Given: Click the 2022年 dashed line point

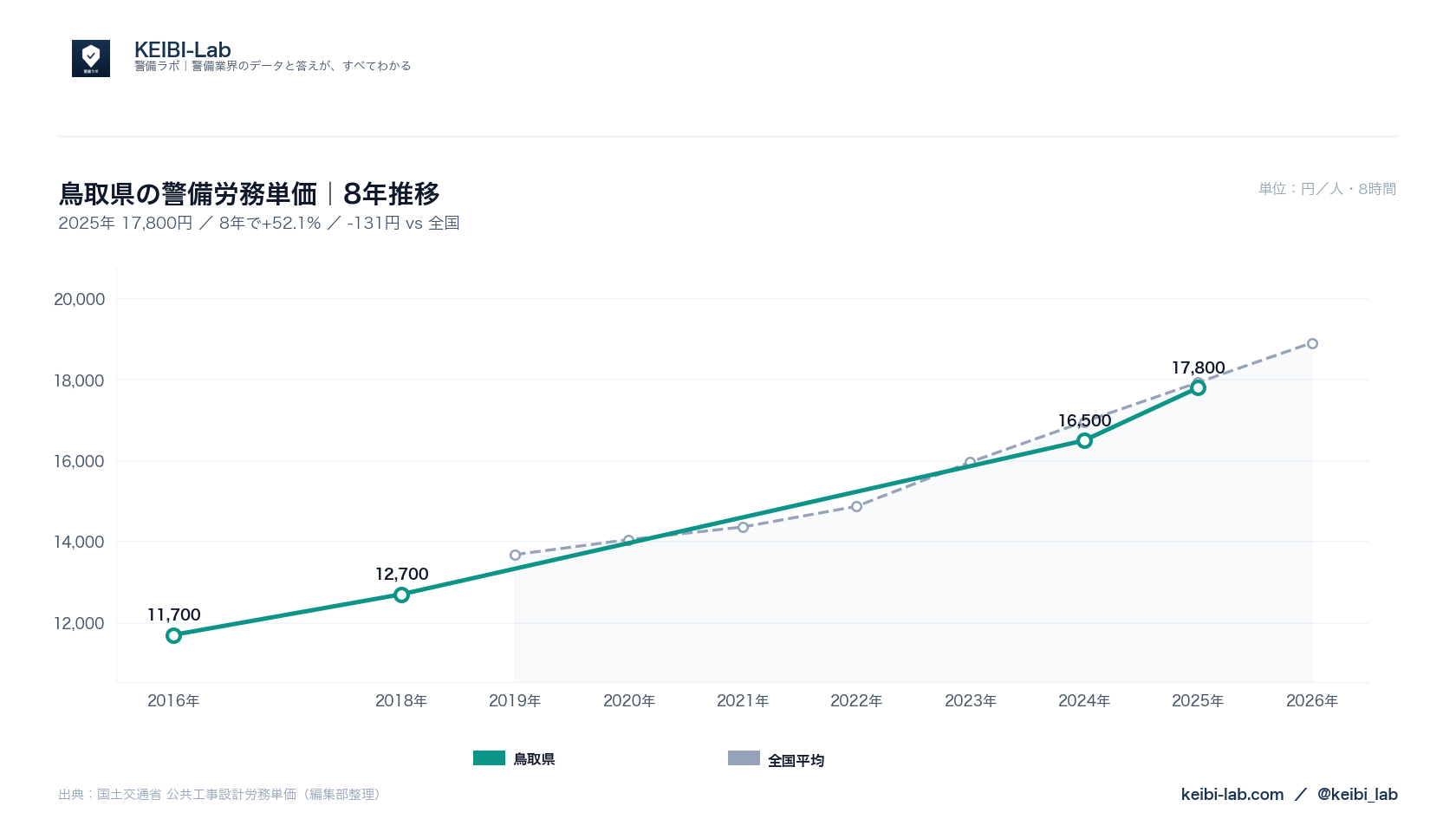Looking at the screenshot, I should click(x=856, y=506).
